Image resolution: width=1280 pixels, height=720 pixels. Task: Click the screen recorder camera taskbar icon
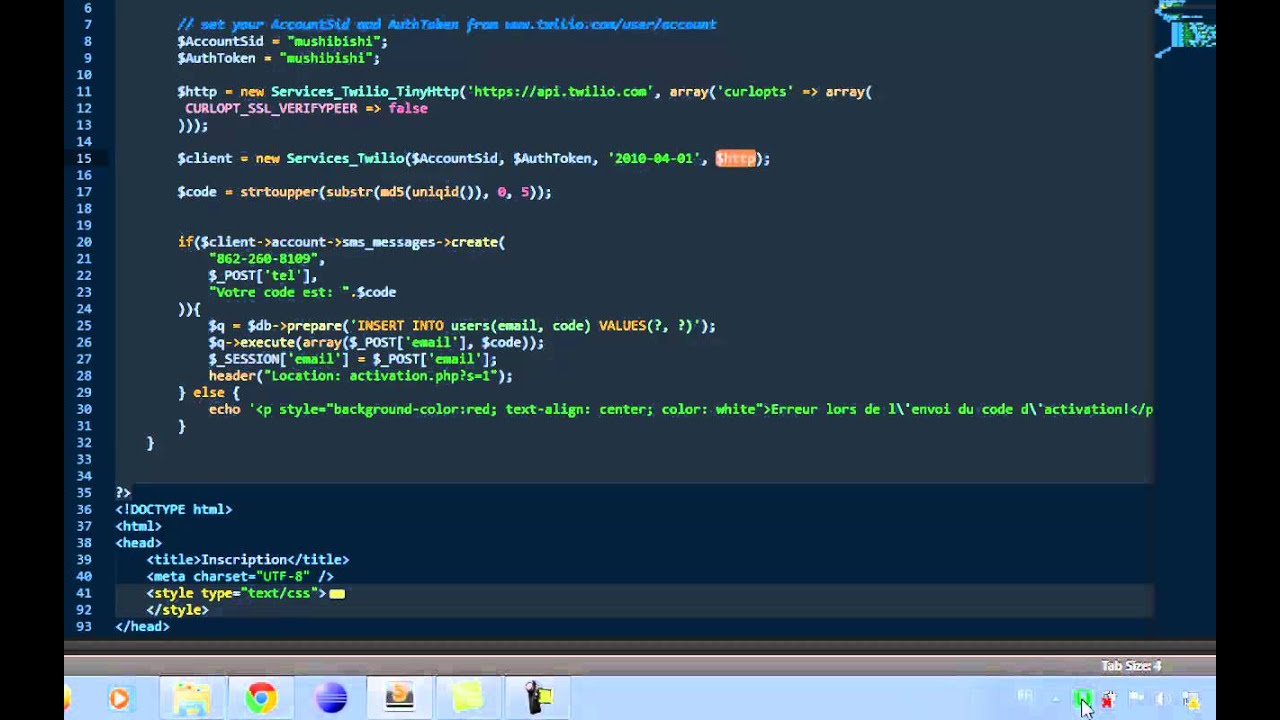pos(539,697)
